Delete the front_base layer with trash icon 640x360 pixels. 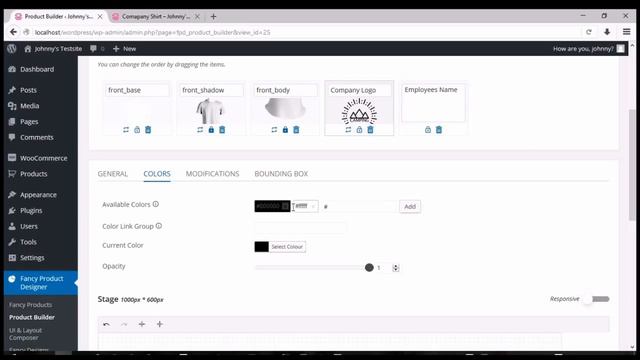click(148, 130)
